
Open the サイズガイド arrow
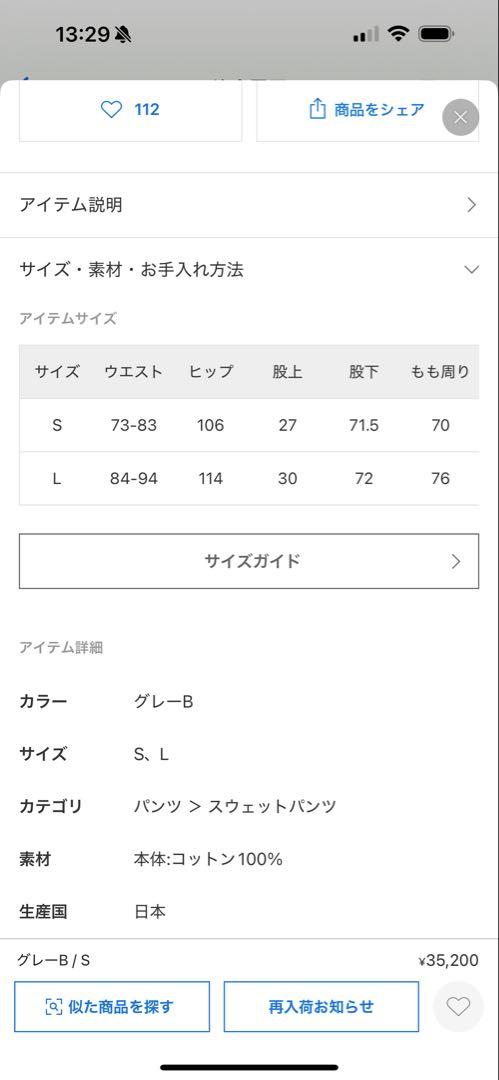point(456,561)
